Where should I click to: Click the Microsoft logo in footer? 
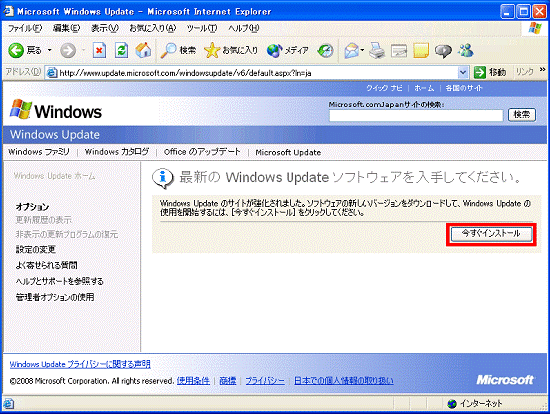505,380
